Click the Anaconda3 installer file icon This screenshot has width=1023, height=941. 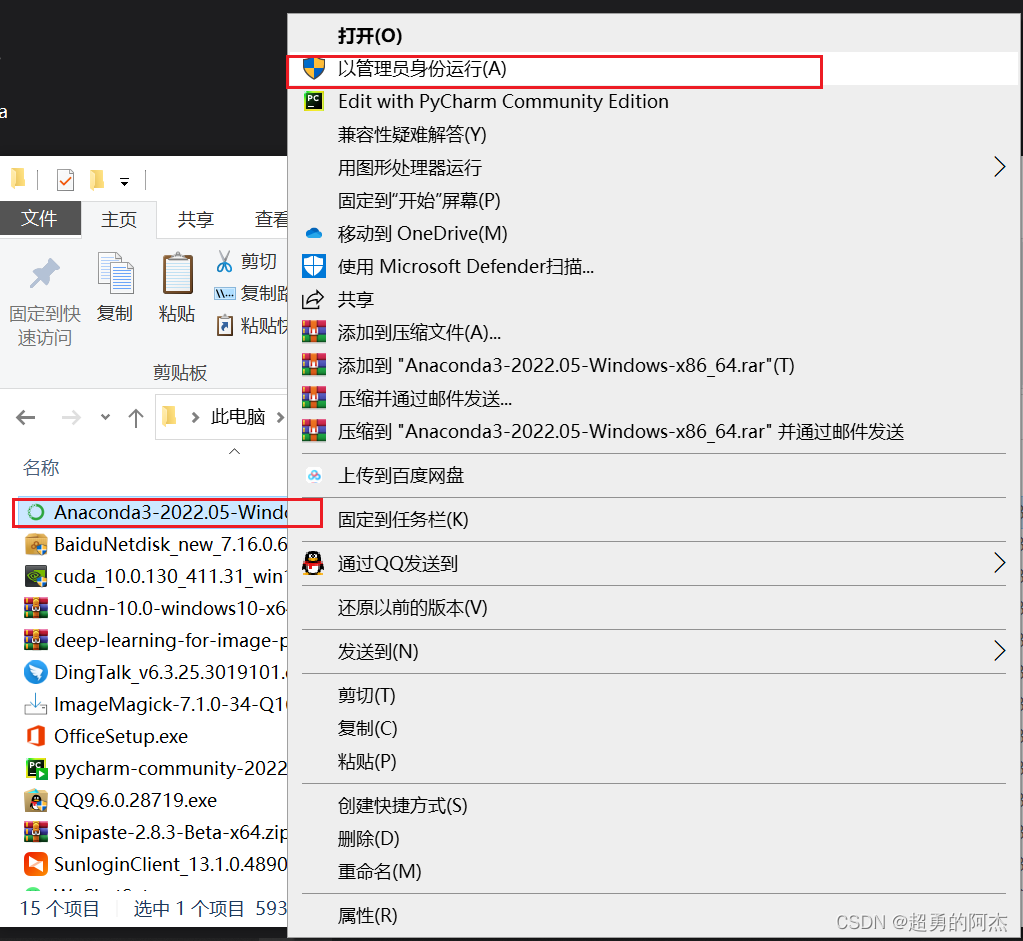click(x=36, y=512)
